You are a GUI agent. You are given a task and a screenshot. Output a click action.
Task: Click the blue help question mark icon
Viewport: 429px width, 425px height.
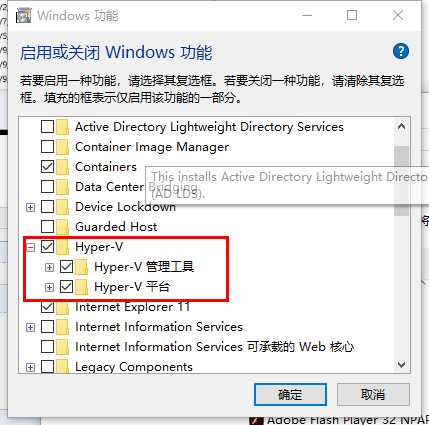(400, 51)
